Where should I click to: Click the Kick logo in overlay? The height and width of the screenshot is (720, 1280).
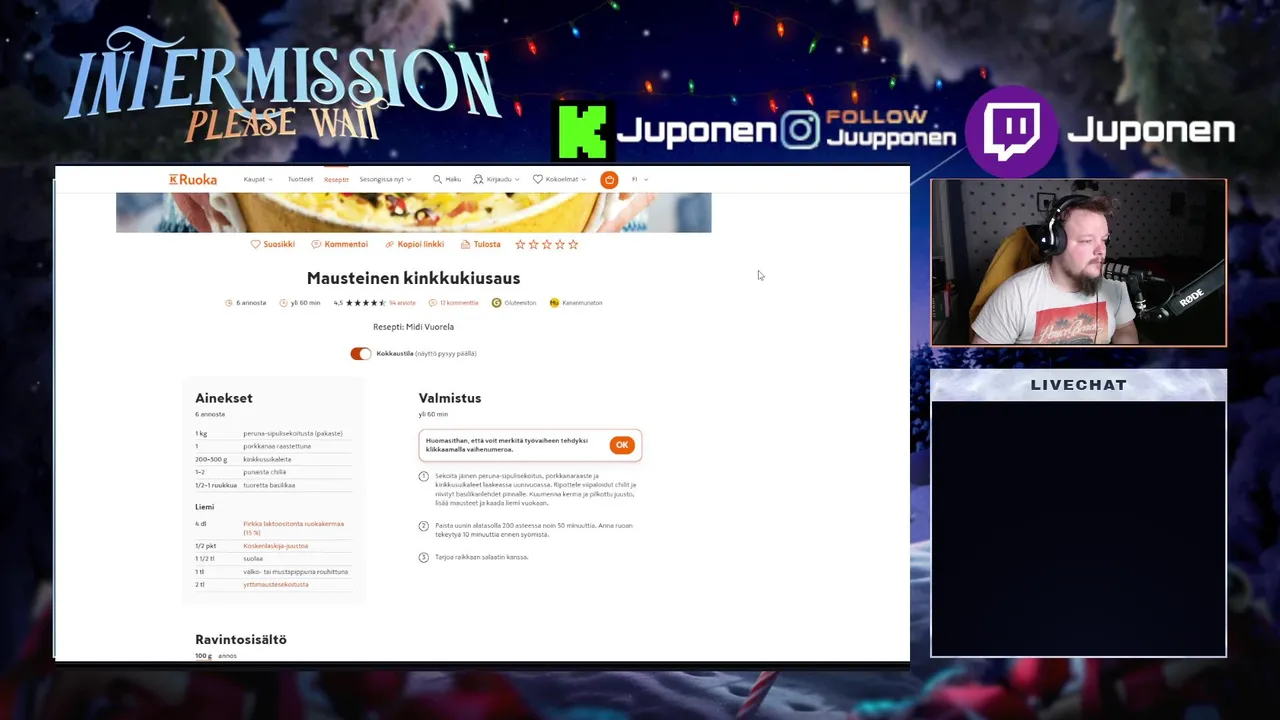583,131
